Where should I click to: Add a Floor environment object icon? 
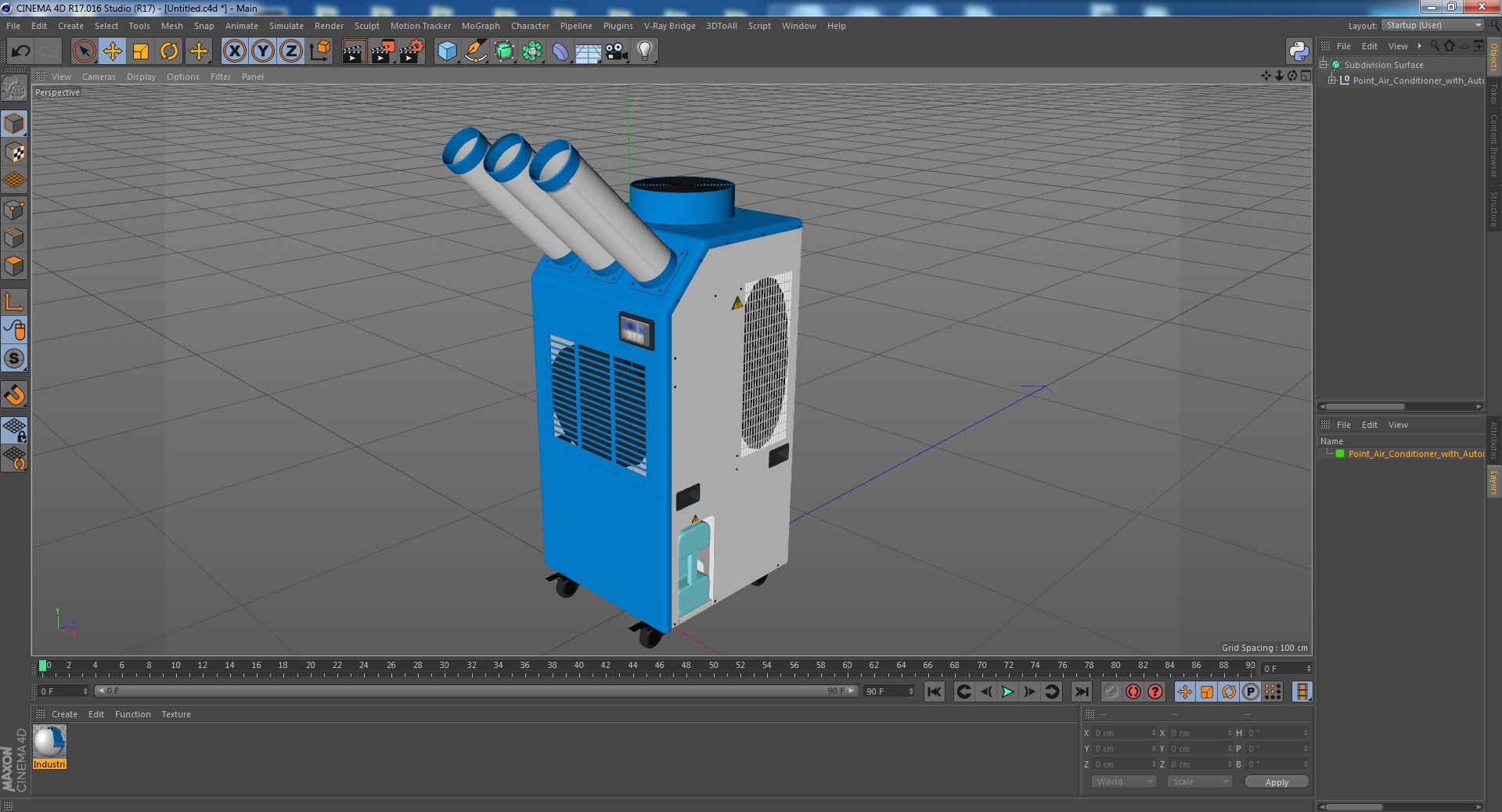coord(589,52)
